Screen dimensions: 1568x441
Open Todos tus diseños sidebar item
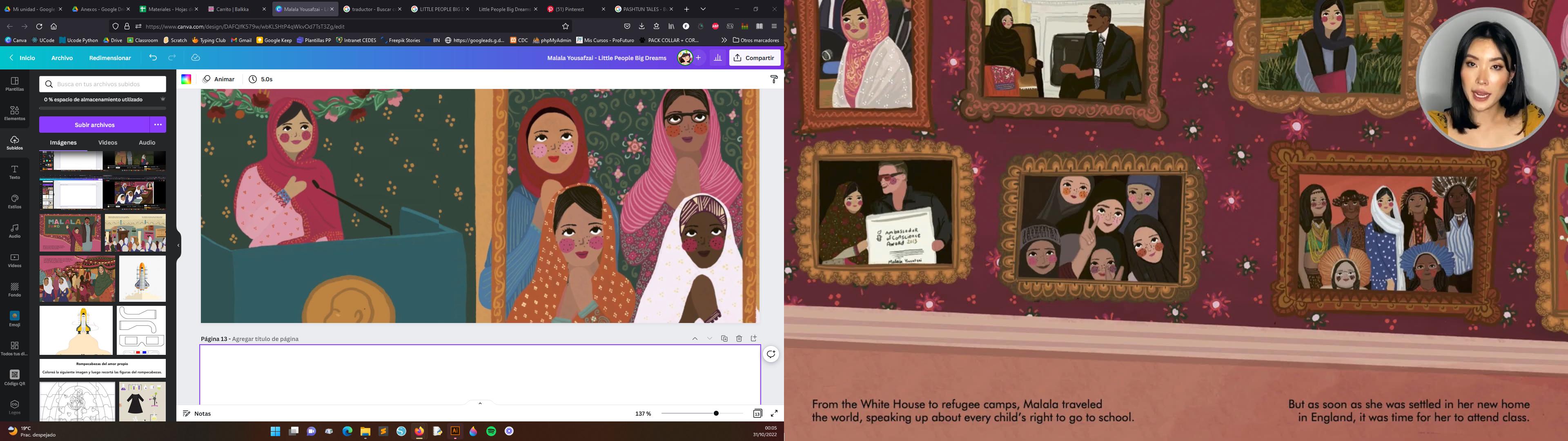tap(15, 348)
